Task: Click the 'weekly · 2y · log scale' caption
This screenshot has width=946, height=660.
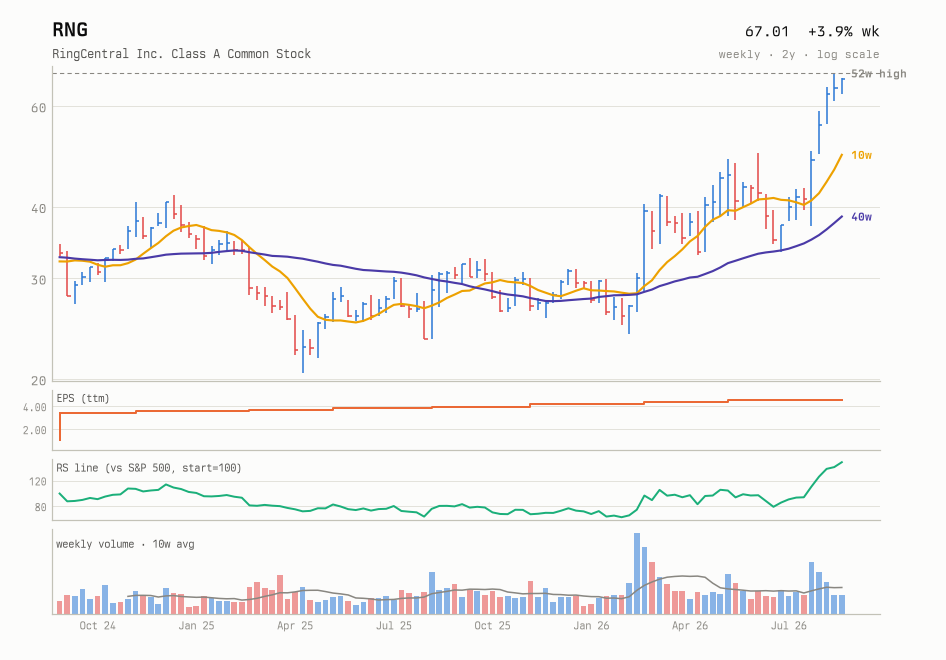Action: tap(799, 54)
